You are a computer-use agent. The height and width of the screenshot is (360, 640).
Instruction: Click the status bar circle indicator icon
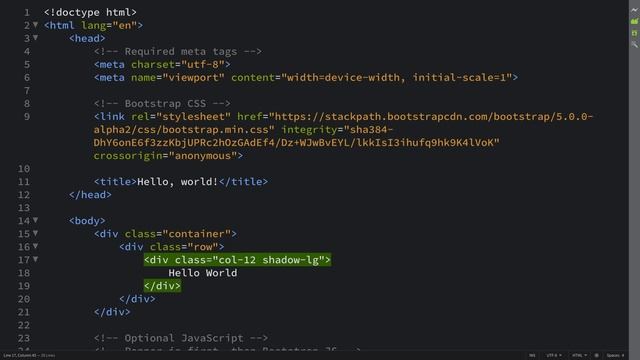(597, 356)
